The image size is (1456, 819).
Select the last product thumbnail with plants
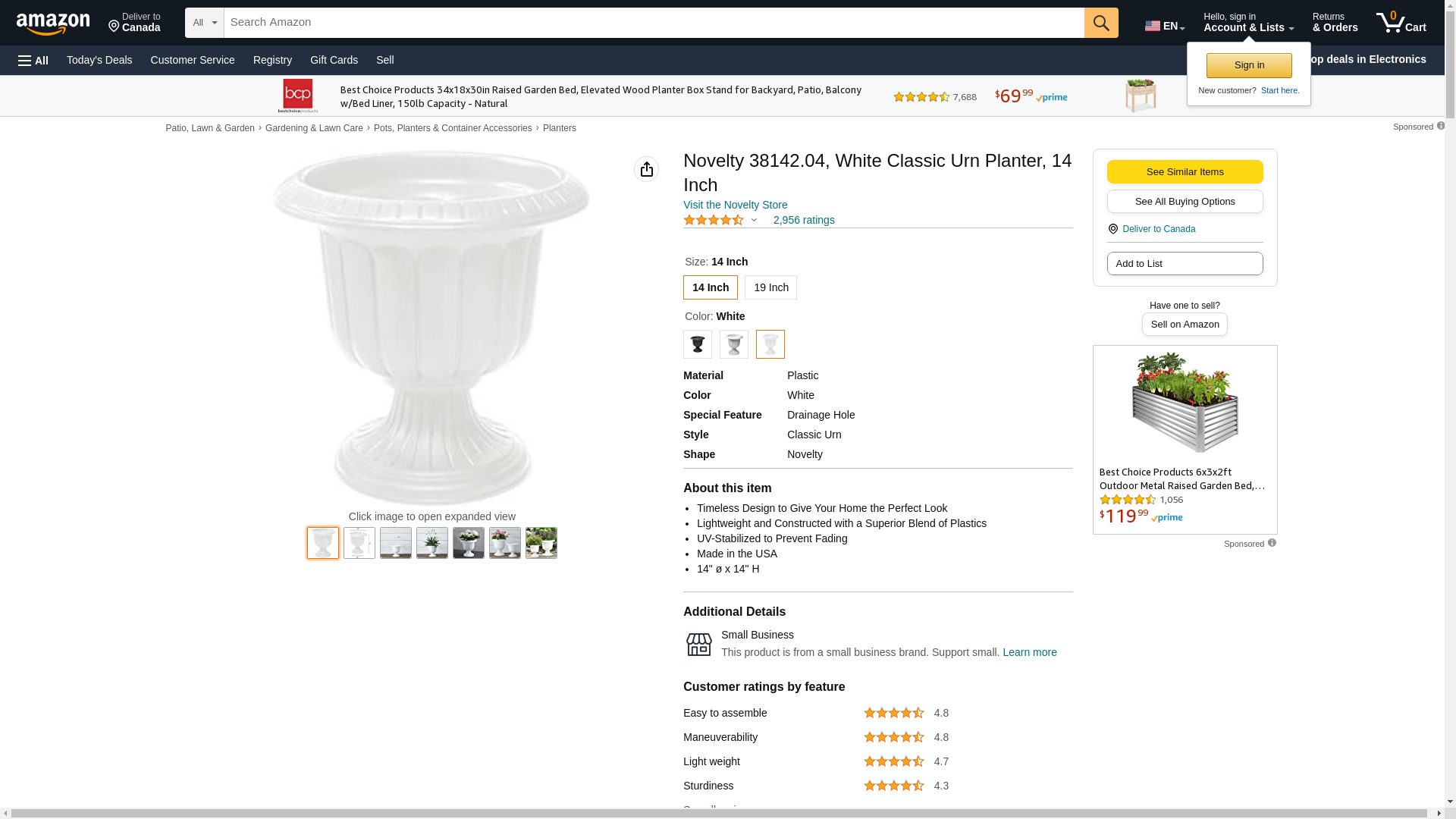[x=541, y=543]
